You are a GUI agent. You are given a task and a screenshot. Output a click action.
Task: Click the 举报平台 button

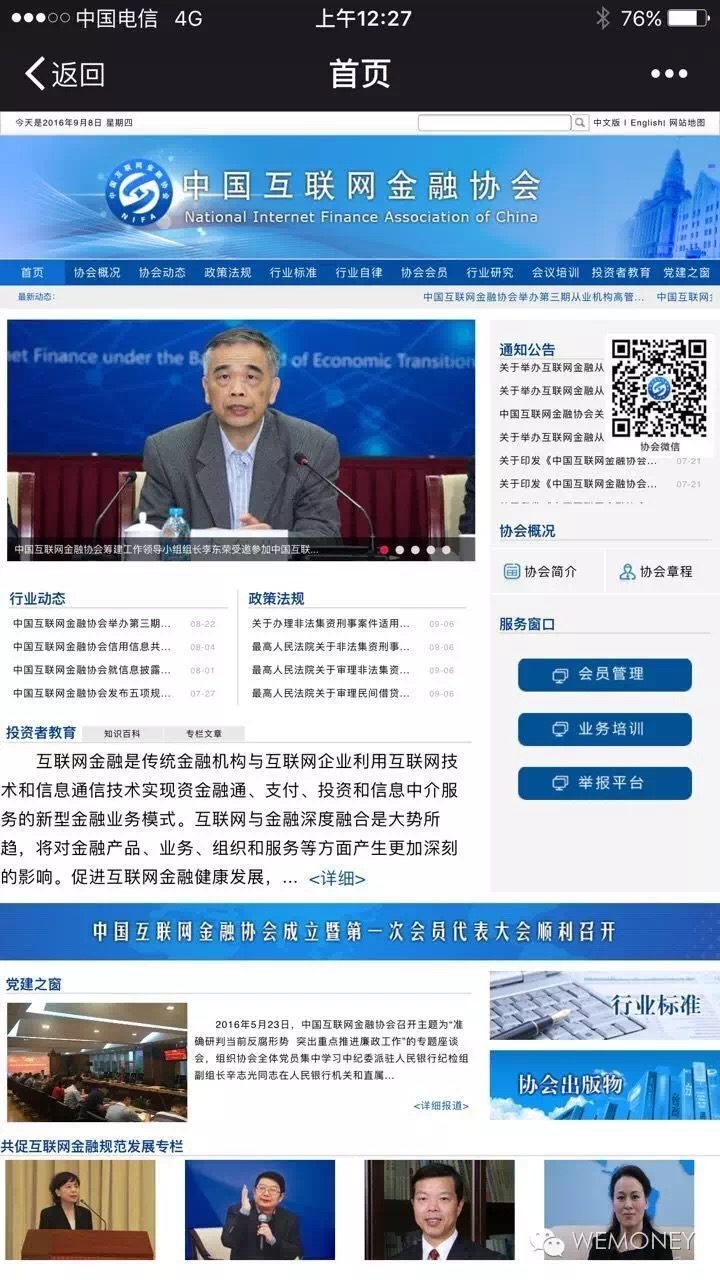(605, 783)
